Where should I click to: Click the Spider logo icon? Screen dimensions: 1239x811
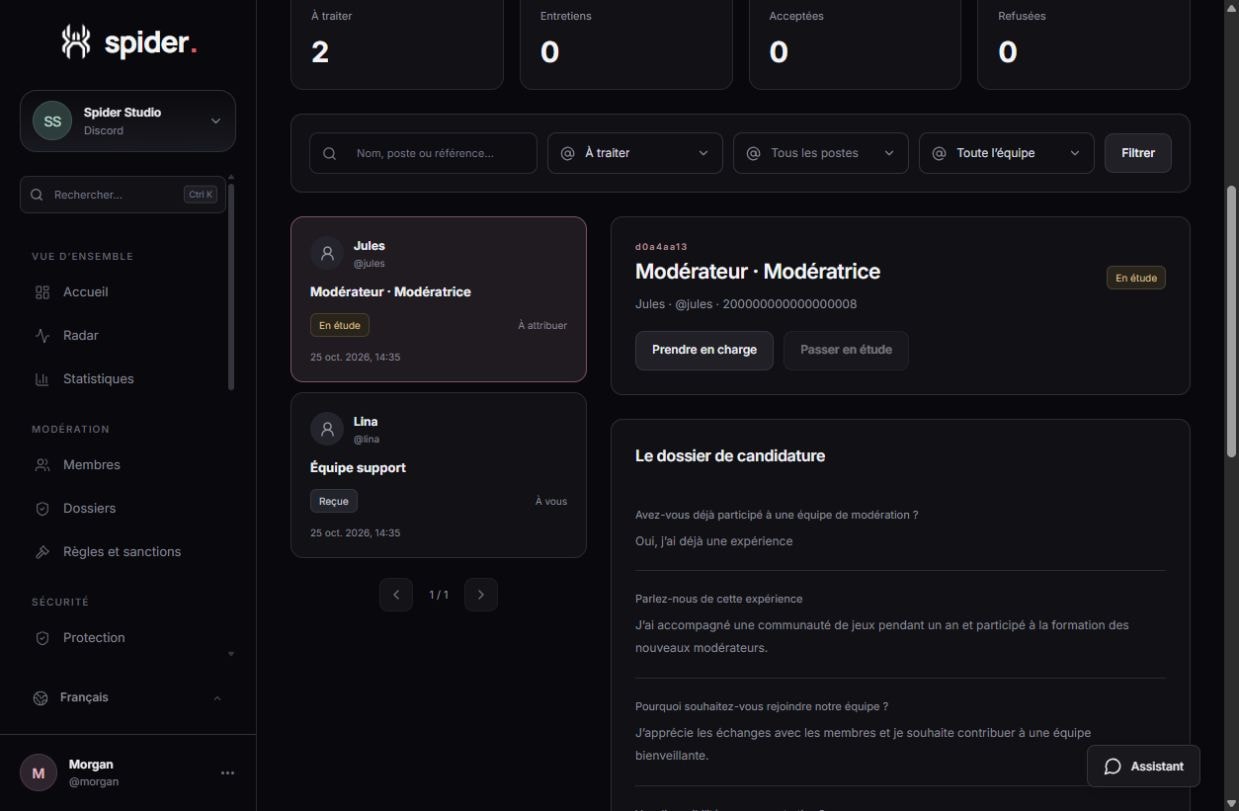tap(76, 41)
